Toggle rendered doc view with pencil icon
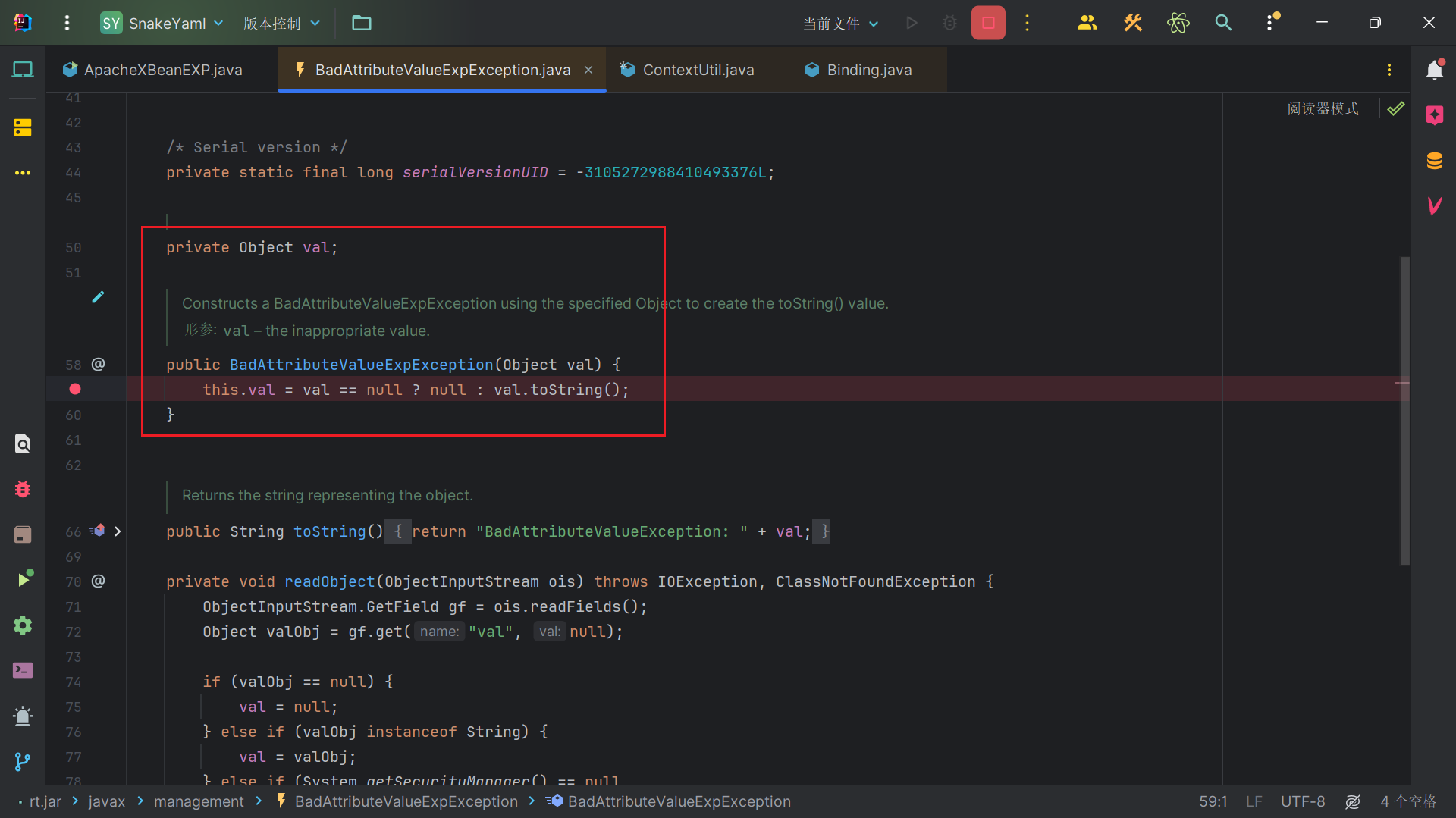1456x818 pixels. tap(98, 297)
